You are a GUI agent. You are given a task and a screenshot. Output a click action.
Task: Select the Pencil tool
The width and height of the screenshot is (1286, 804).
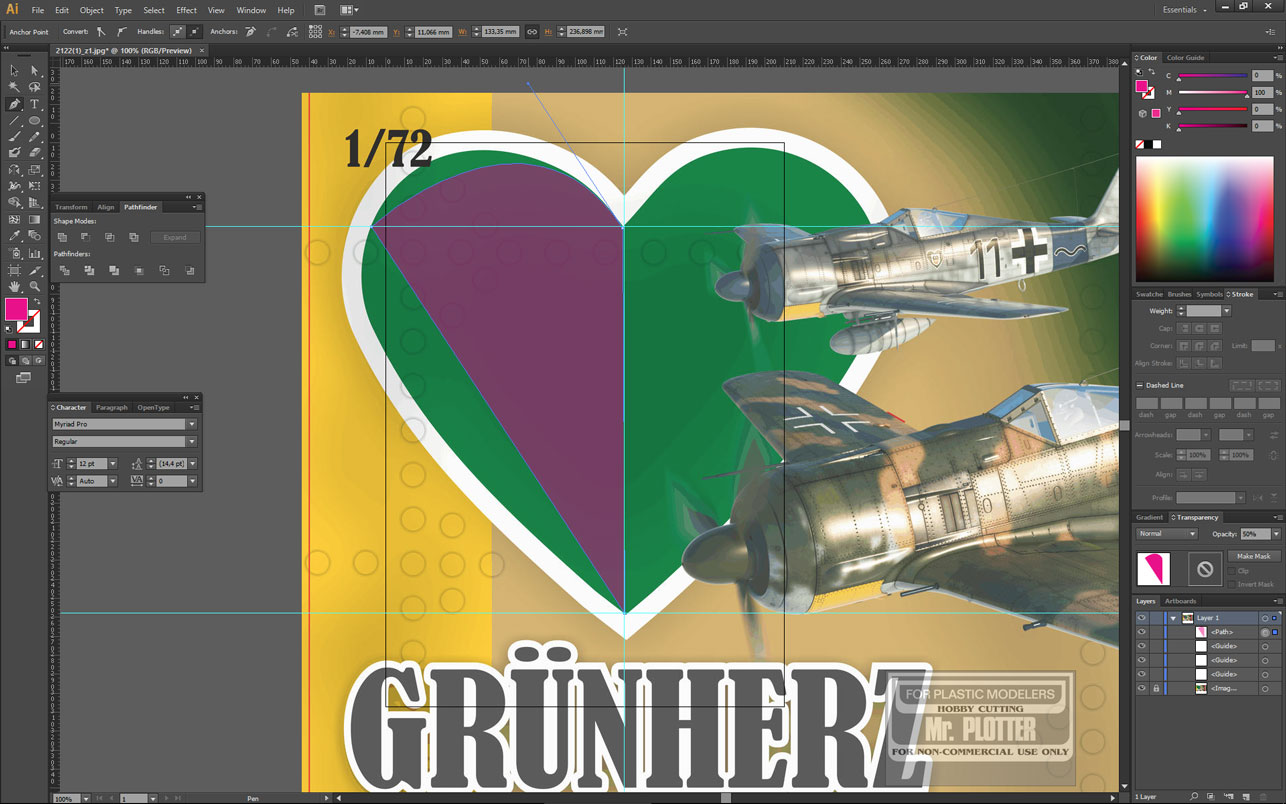point(34,137)
